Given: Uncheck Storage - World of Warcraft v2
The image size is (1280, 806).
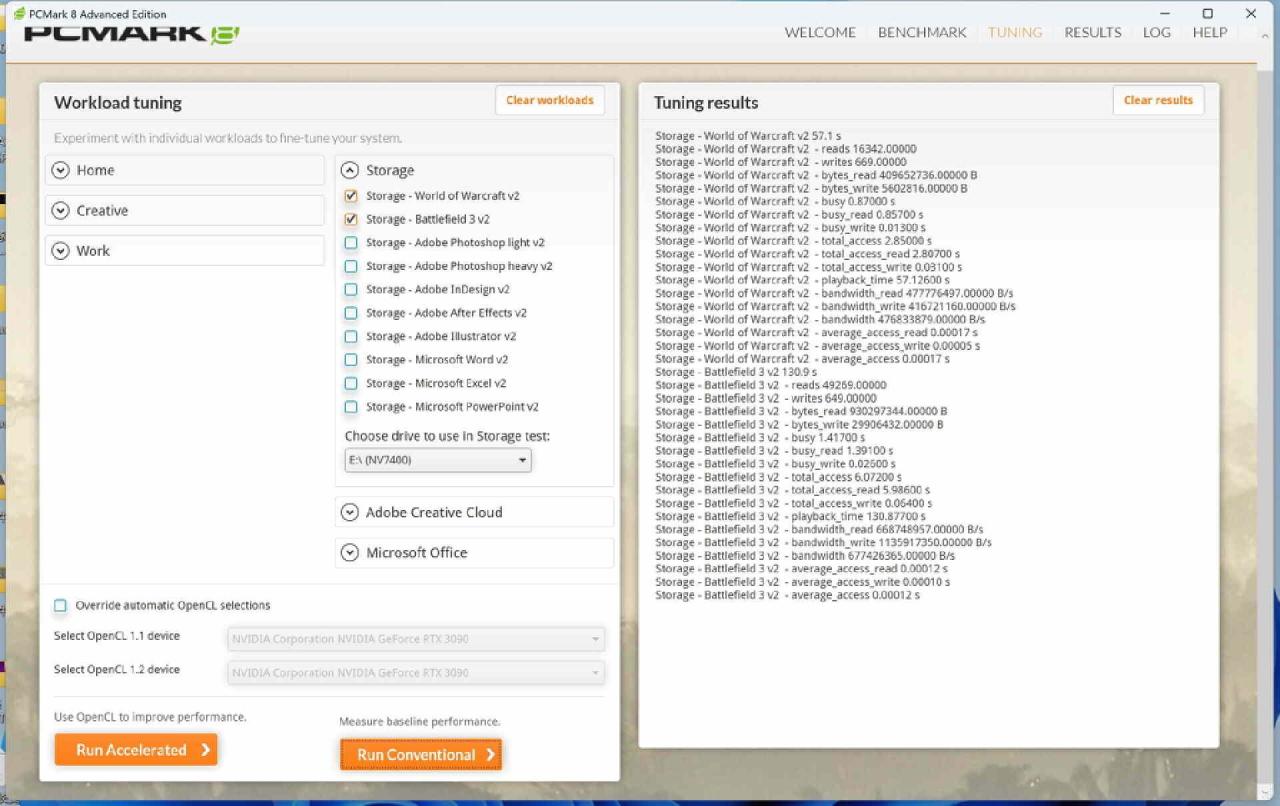Looking at the screenshot, I should [351, 196].
